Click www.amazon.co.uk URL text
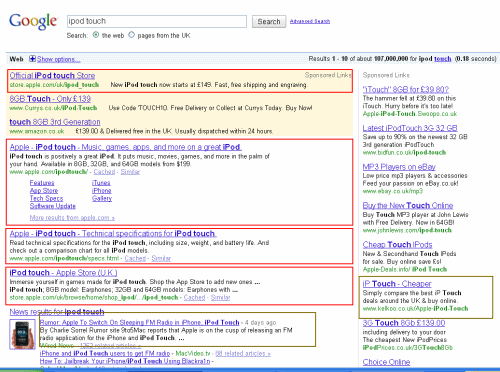500x372 pixels. tap(37, 131)
